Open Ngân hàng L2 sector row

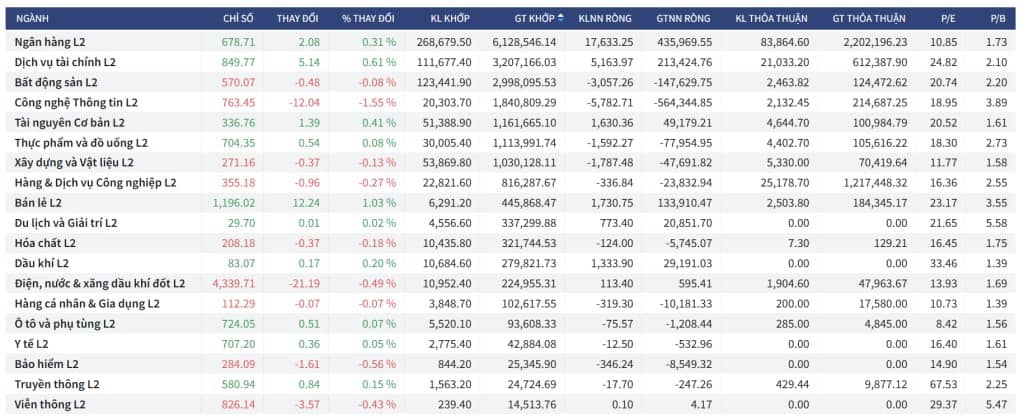pos(512,42)
